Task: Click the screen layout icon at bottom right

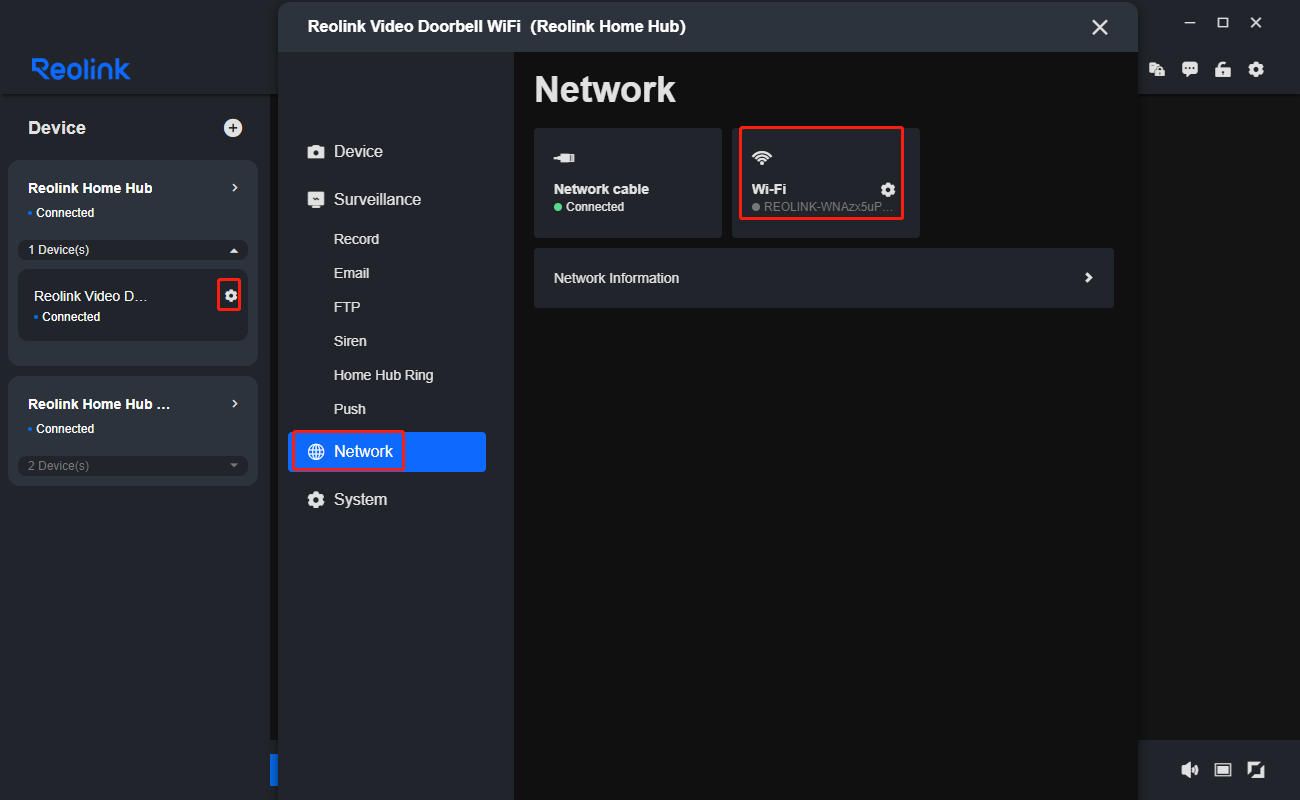Action: pyautogui.click(x=1223, y=770)
